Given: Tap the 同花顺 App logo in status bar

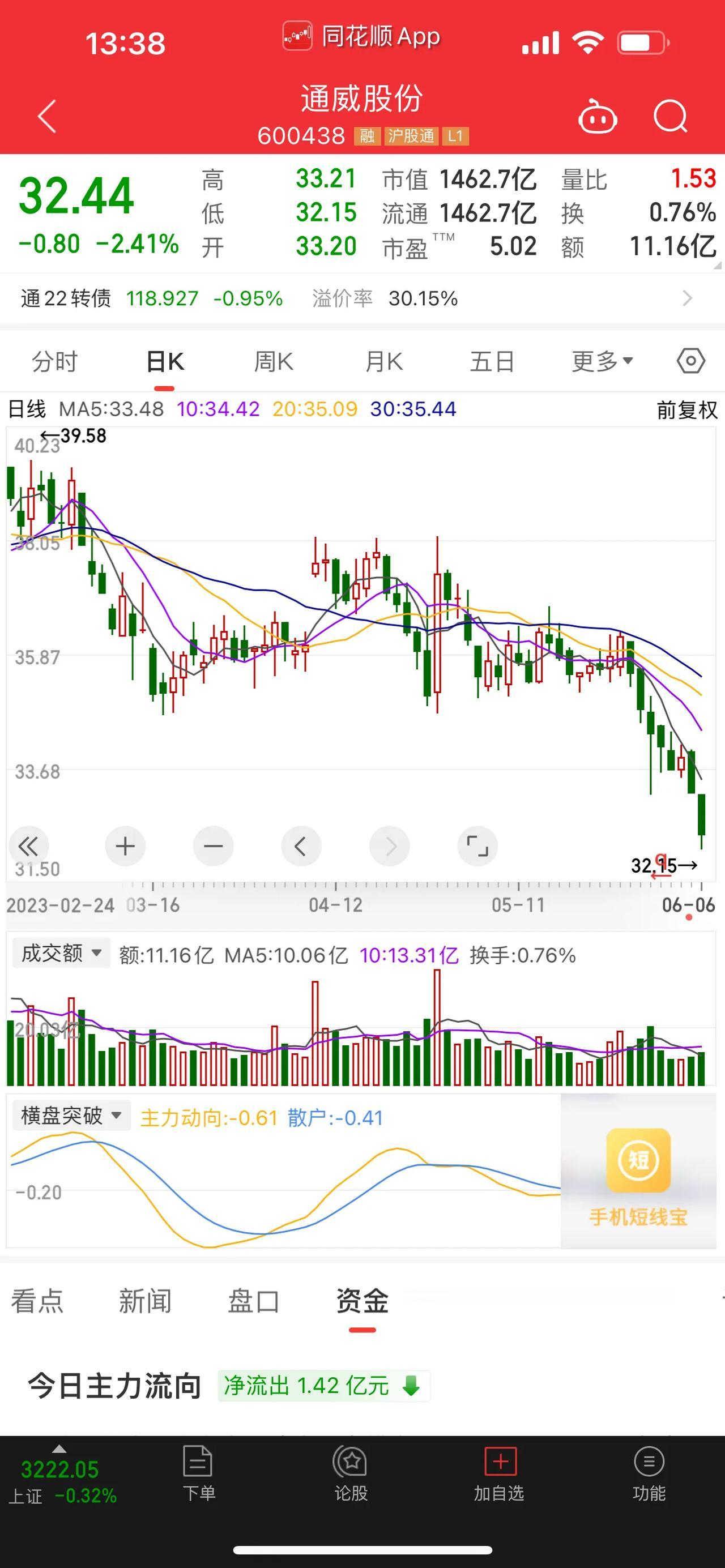Looking at the screenshot, I should coord(297,36).
